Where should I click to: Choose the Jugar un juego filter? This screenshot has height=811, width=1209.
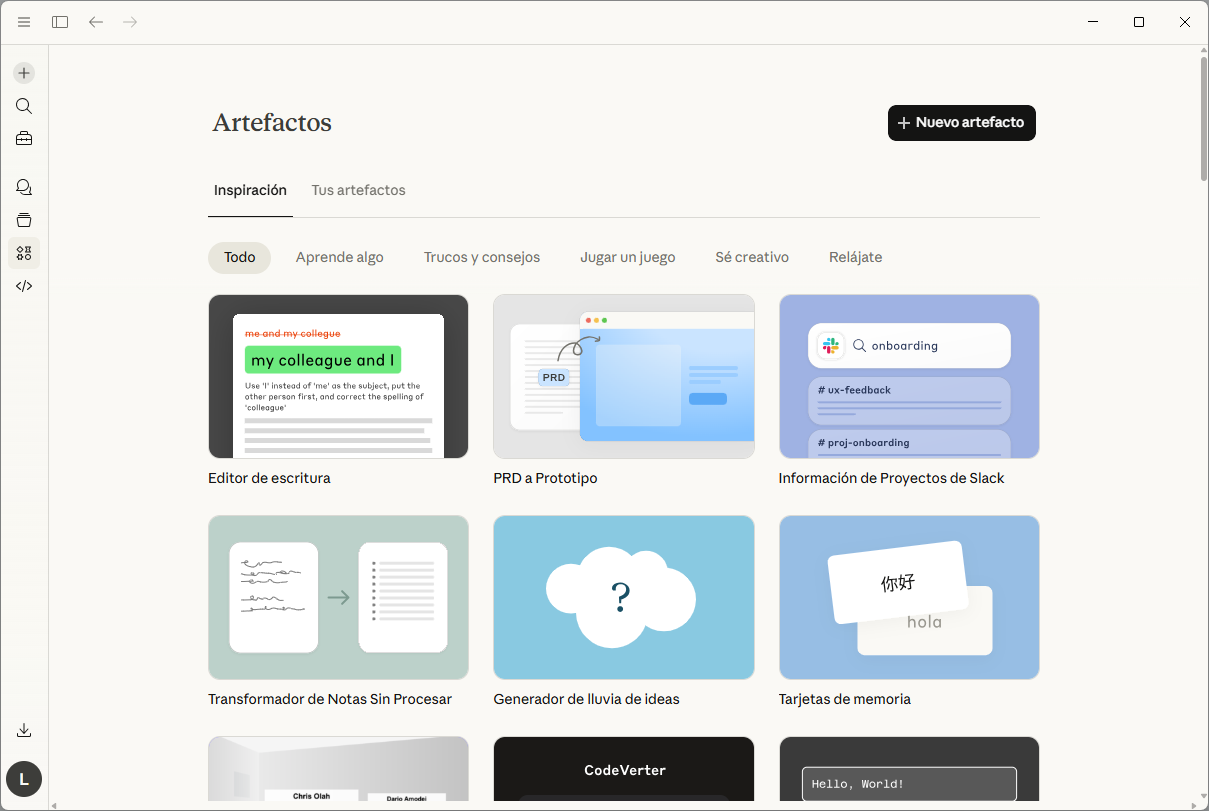(x=627, y=257)
